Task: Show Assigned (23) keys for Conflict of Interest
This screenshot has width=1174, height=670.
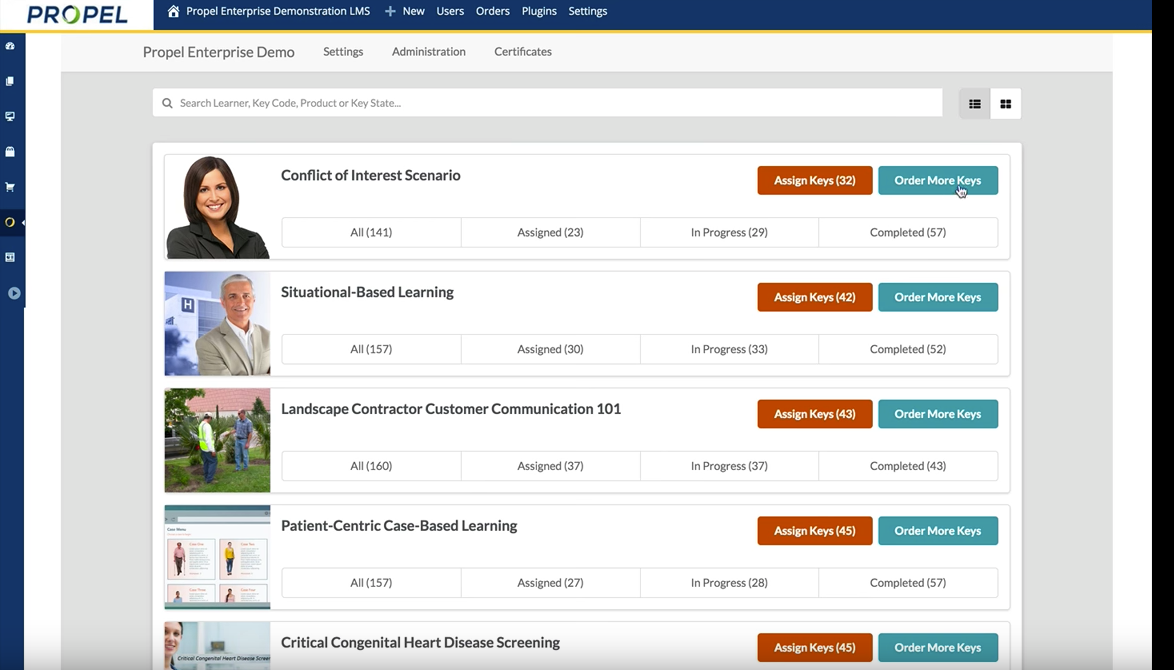Action: point(550,232)
